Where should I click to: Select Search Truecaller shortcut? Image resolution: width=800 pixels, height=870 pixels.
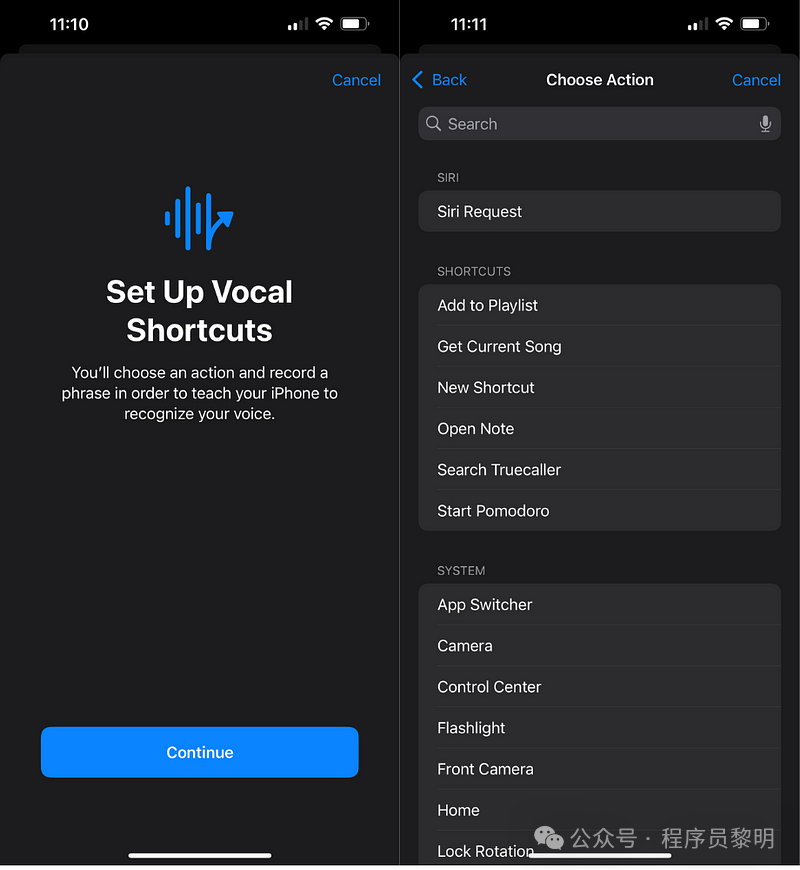pos(599,469)
